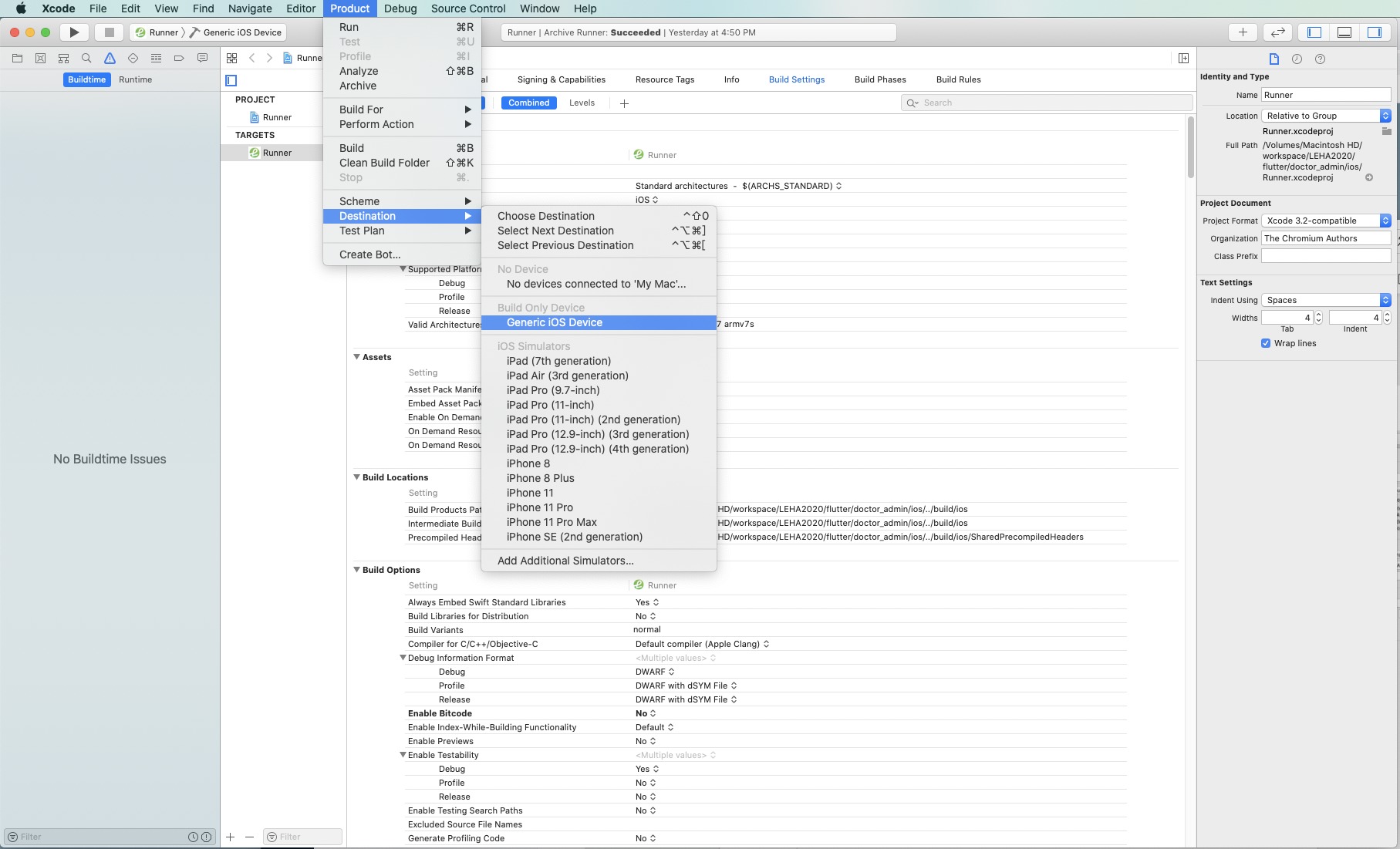Collapse the Assets section
This screenshot has height=849, width=1400.
click(357, 357)
